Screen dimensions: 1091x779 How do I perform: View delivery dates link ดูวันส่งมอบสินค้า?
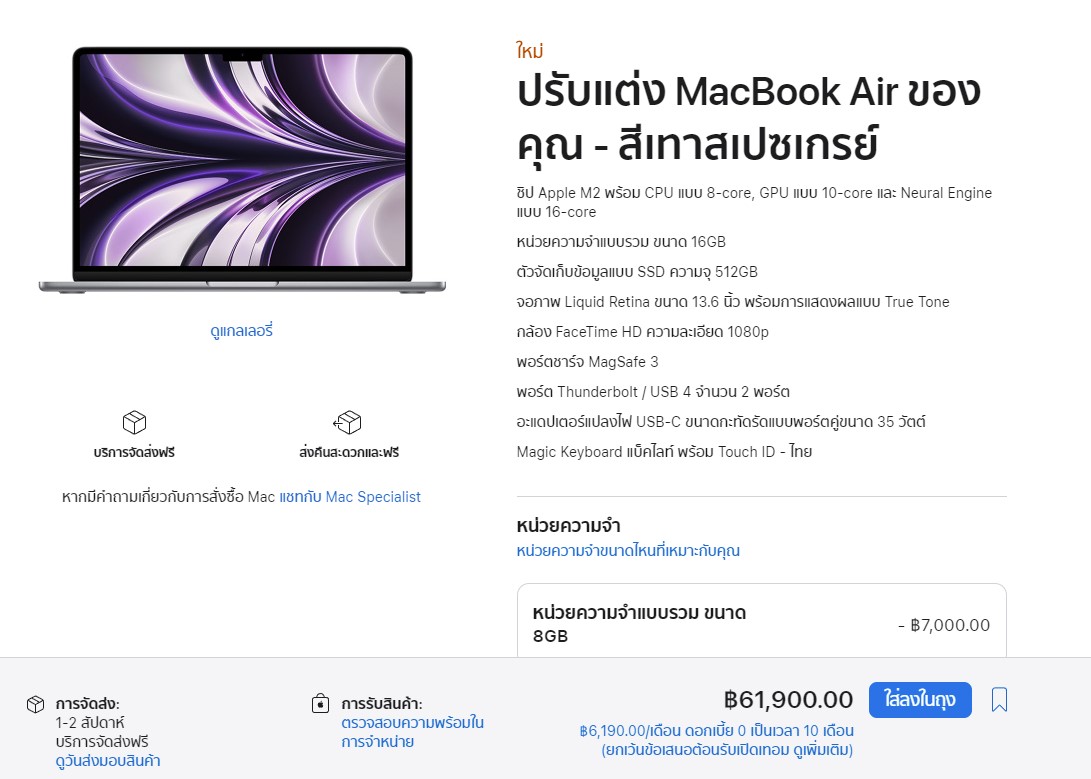coord(108,761)
